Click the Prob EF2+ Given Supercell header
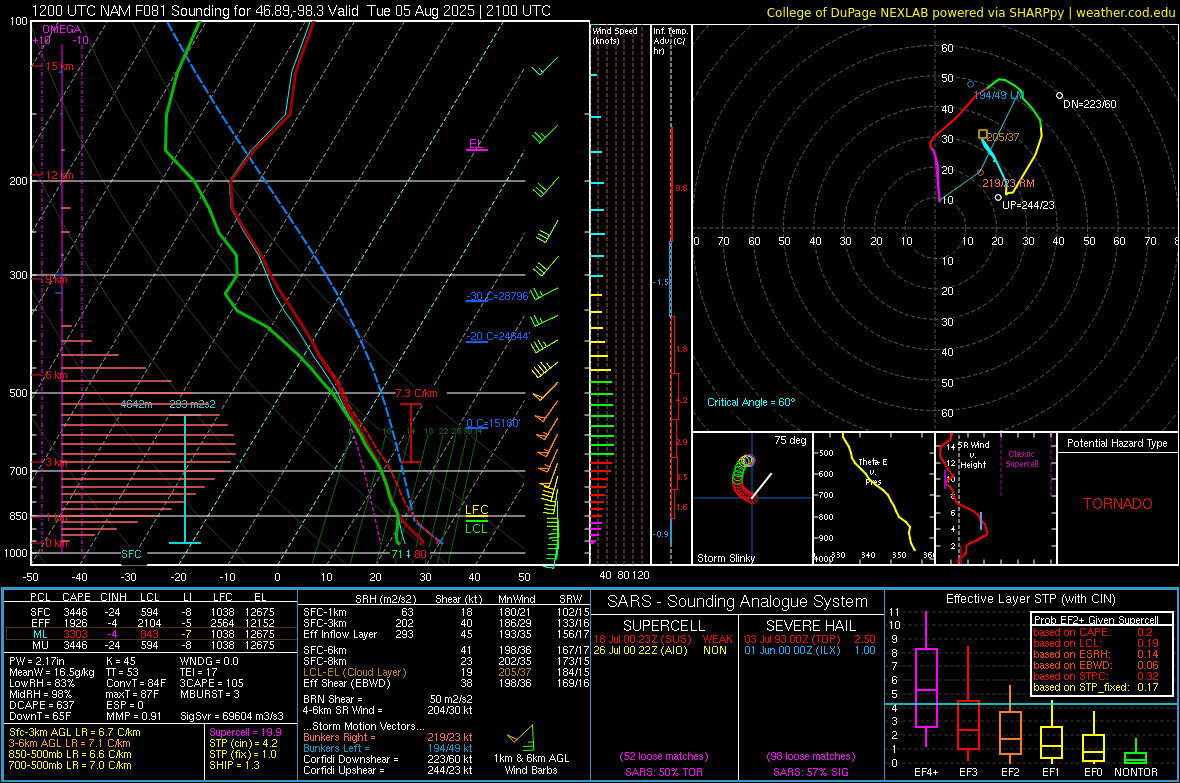The width and height of the screenshot is (1180, 783). [x=1096, y=620]
